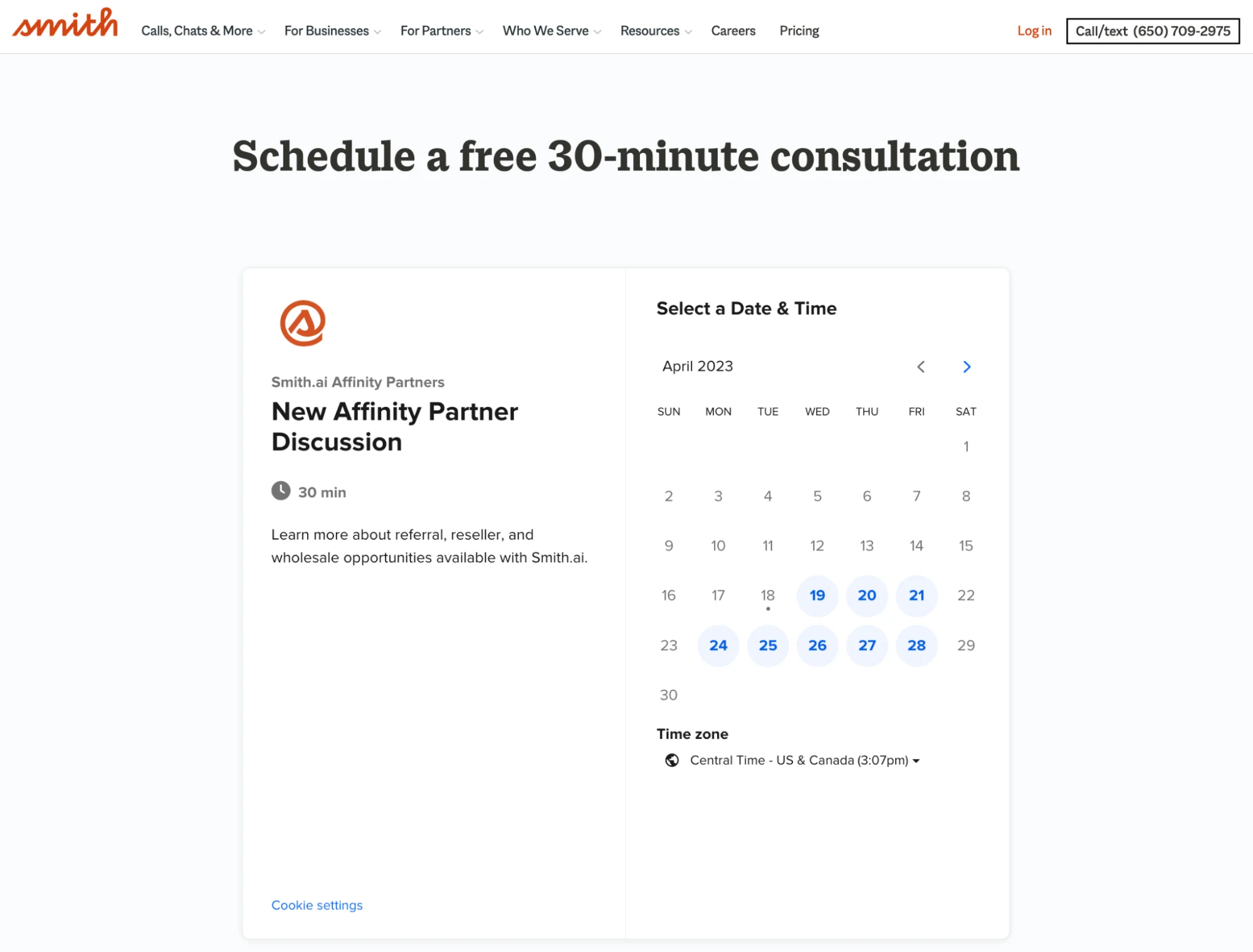Click the Smith.ai Affinity Partners brand icon
The image size is (1253, 952).
[303, 322]
